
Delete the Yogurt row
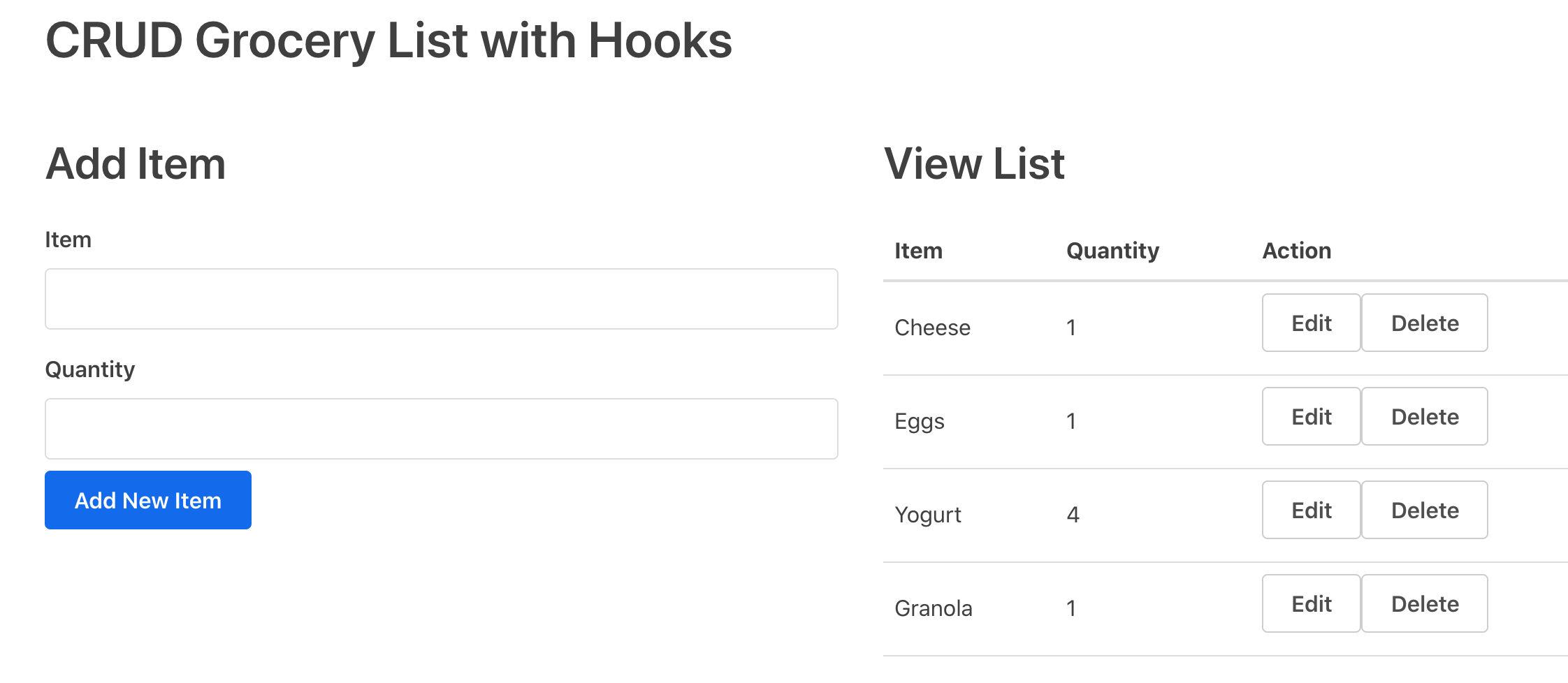pyautogui.click(x=1424, y=510)
